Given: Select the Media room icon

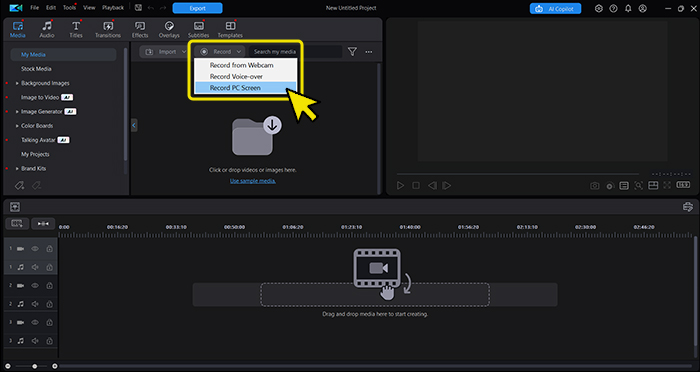Looking at the screenshot, I should click(18, 29).
